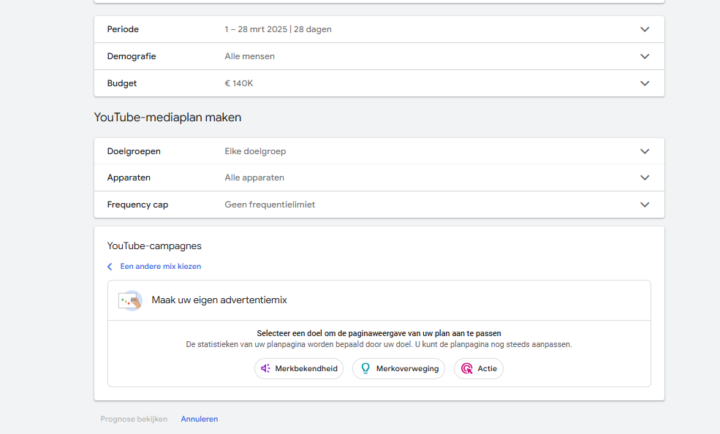The image size is (720, 434).
Task: Expand the Periode row chevron
Action: click(645, 29)
